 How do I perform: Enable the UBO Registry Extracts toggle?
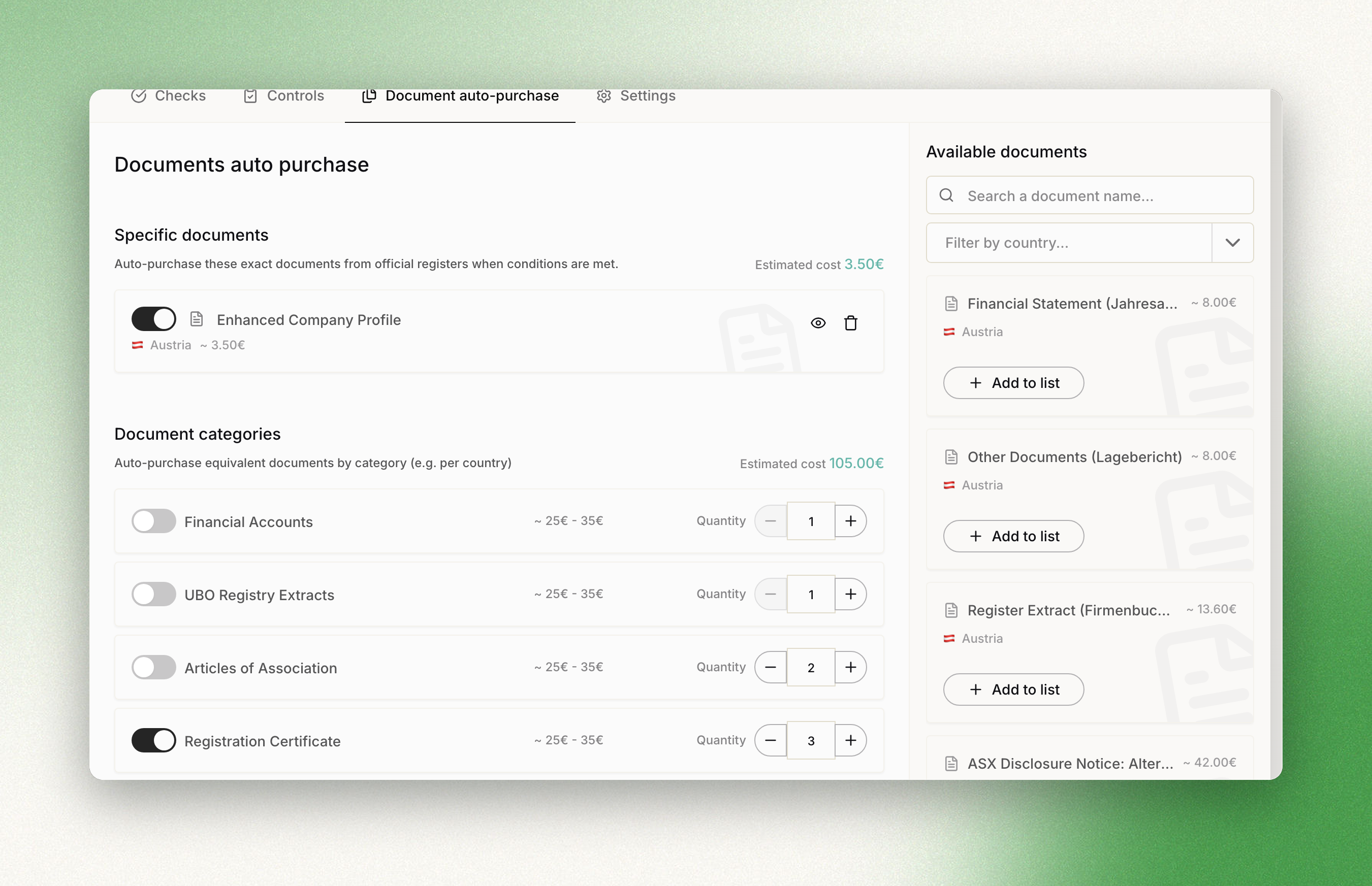tap(154, 595)
